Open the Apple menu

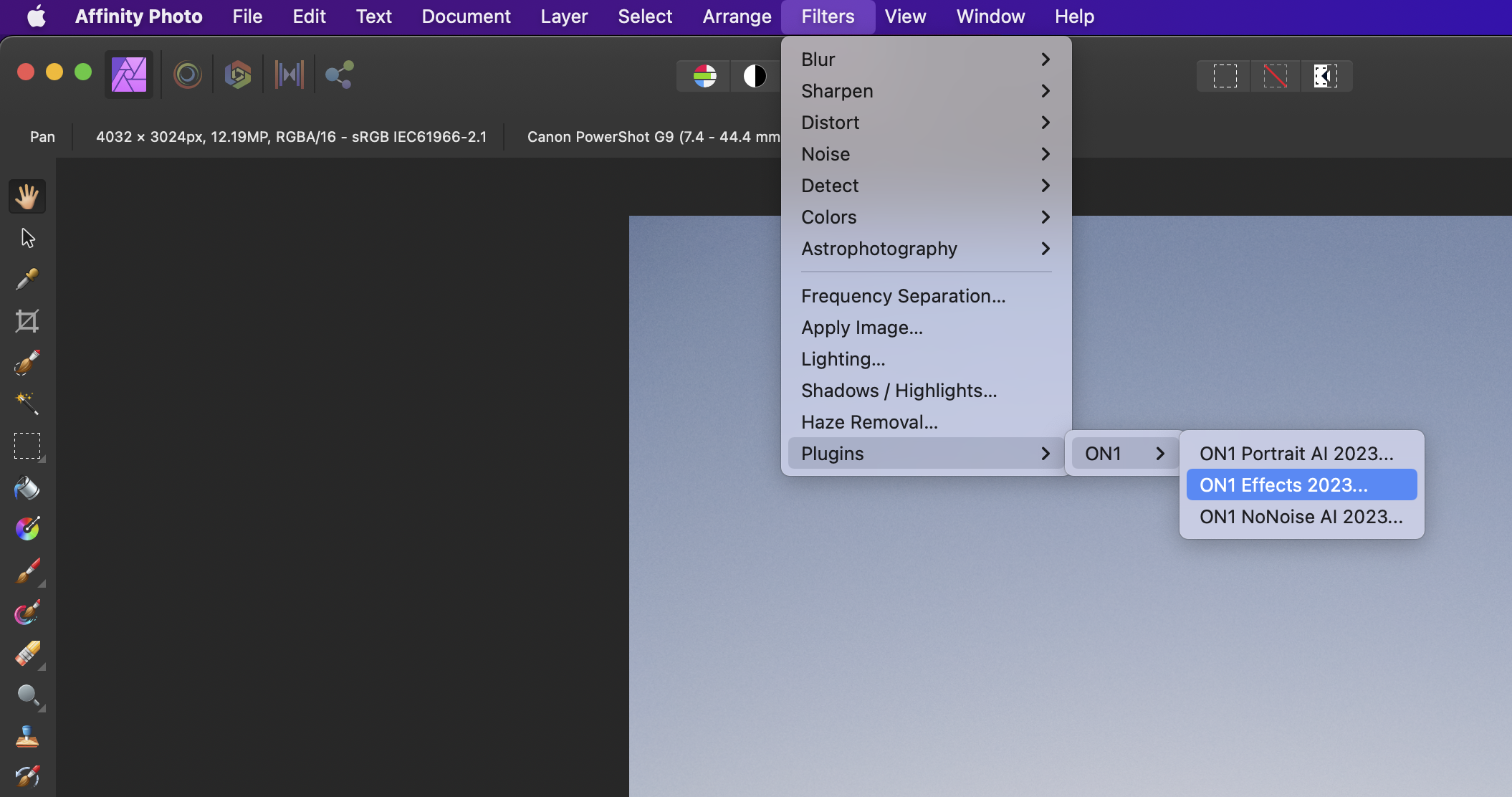tap(37, 16)
